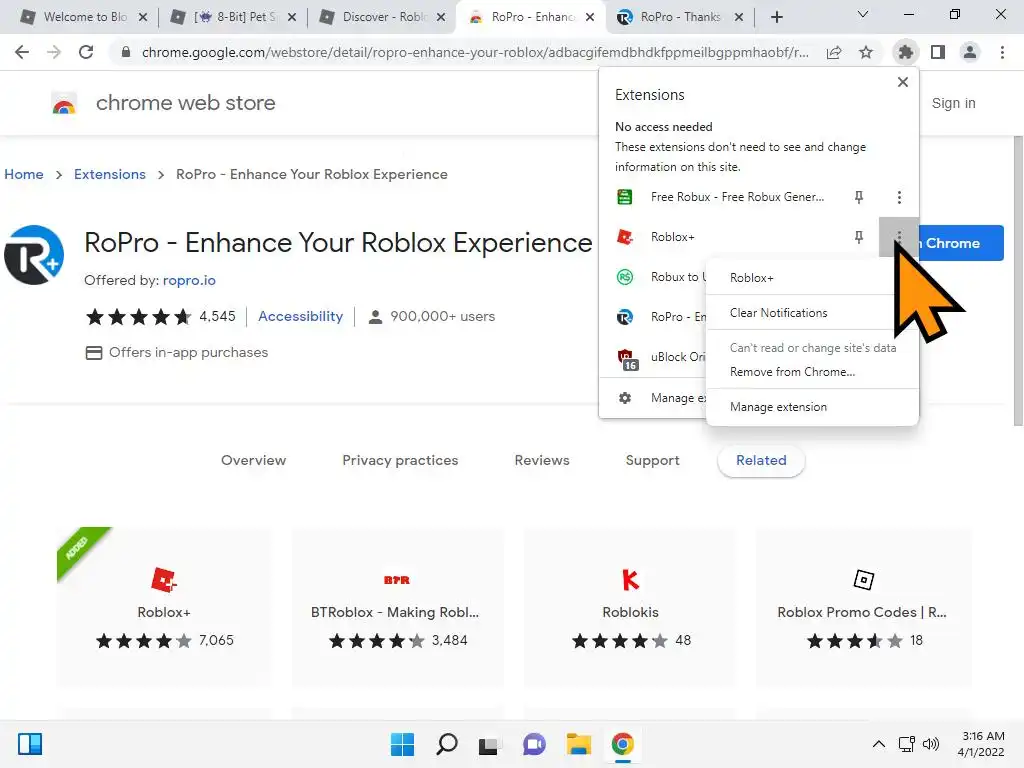
Task: Open the share page icon in address bar
Action: click(834, 52)
